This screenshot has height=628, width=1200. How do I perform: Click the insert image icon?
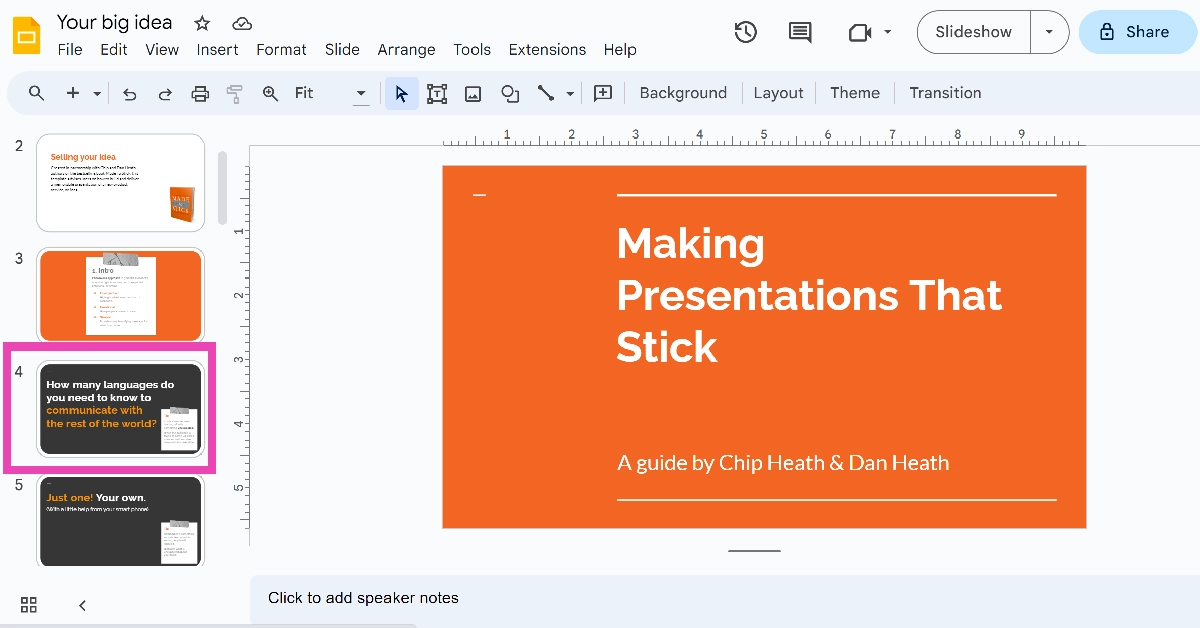tap(473, 93)
